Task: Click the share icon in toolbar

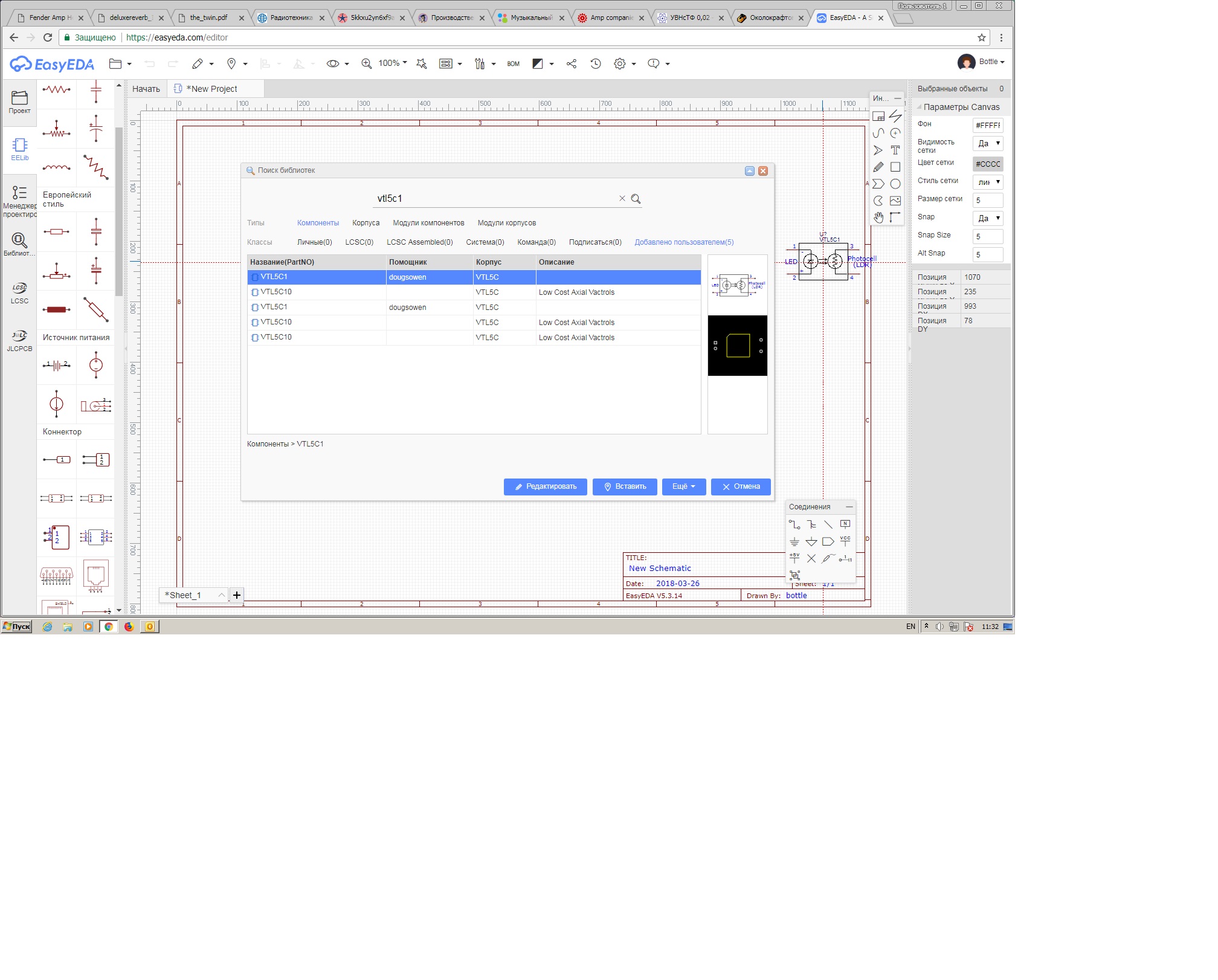Action: click(572, 63)
